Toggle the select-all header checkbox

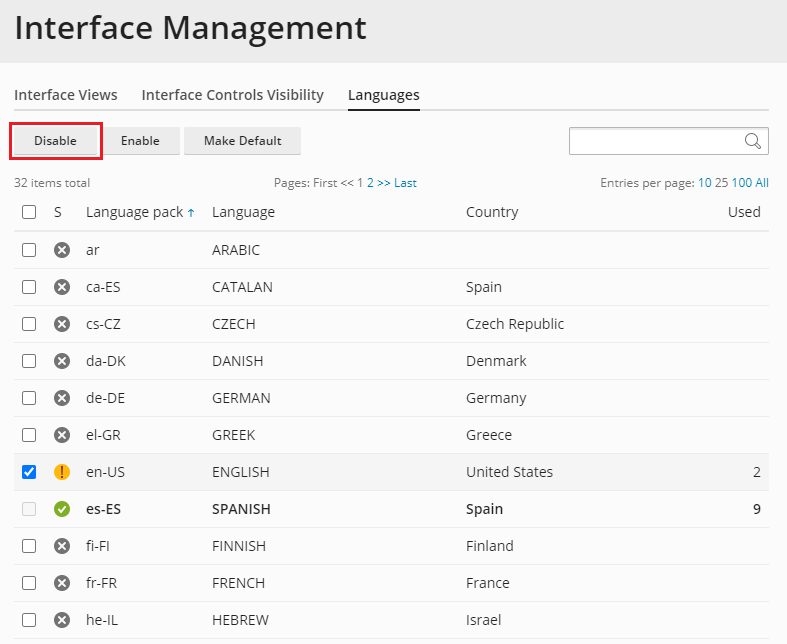coord(29,212)
